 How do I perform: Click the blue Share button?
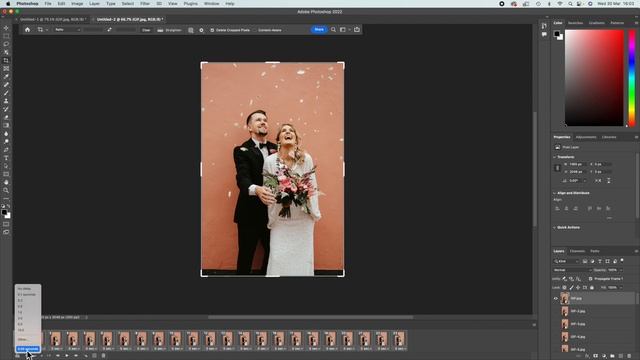(319, 30)
